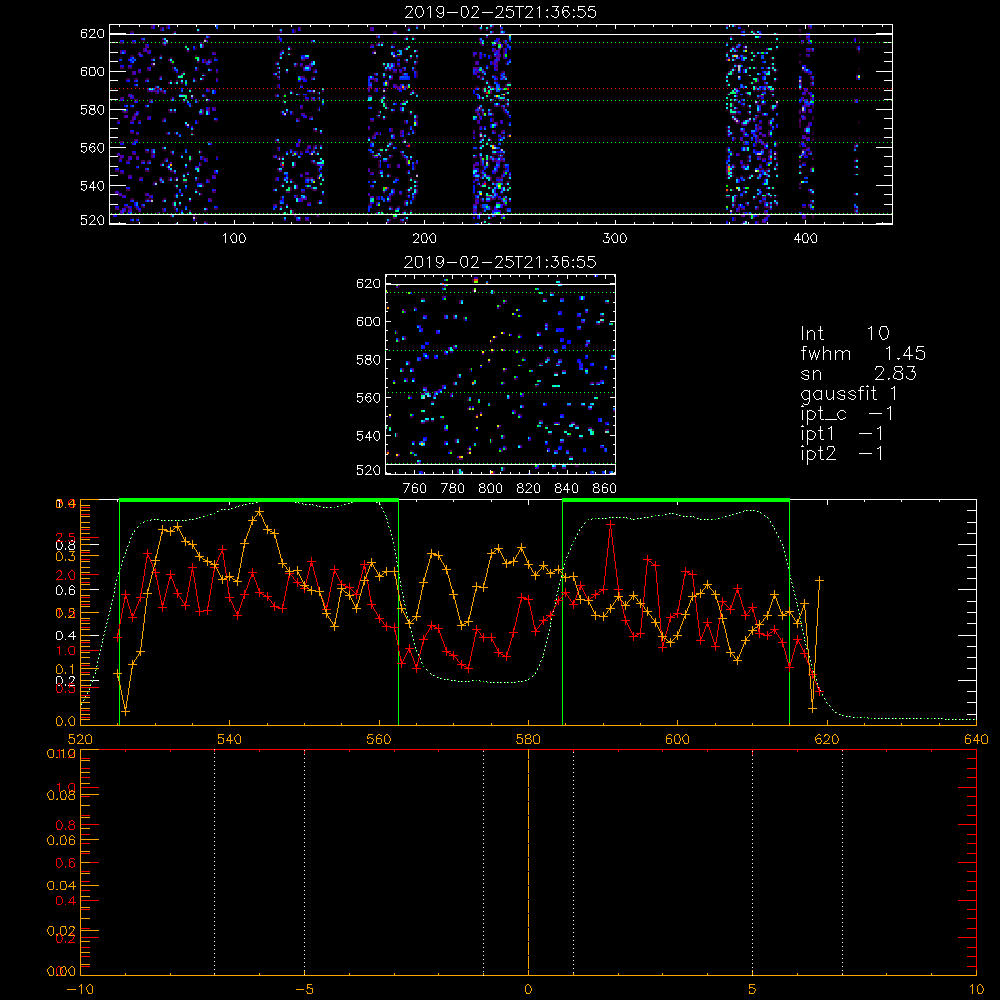Click x-axis label 560 on profile line plot
1000x1000 pixels.
point(379,739)
